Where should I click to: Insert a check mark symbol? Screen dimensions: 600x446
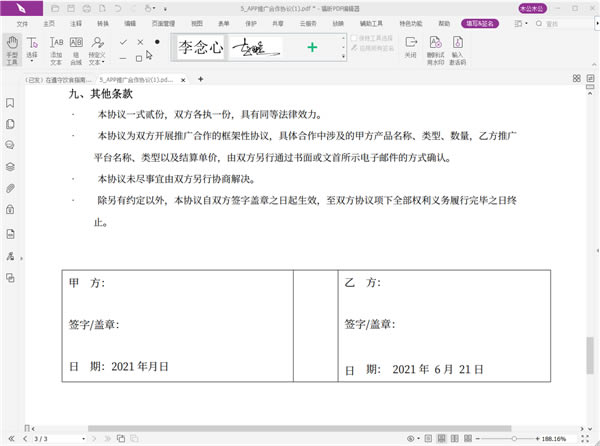[123, 42]
